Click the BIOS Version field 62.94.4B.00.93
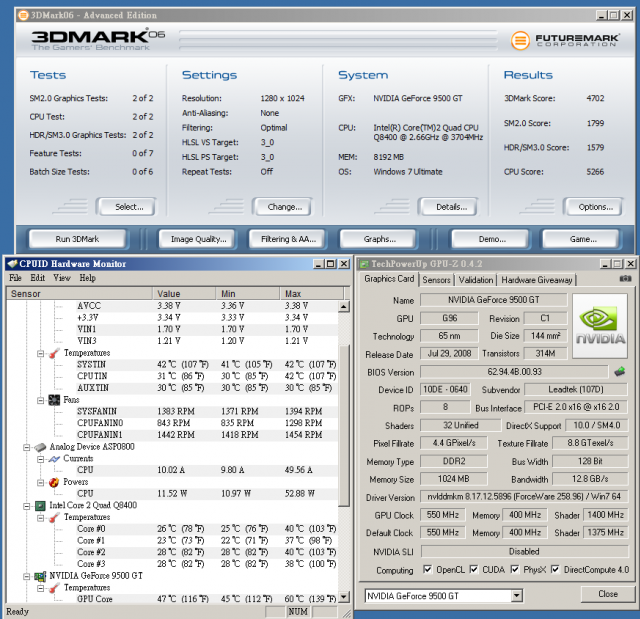Image resolution: width=640 pixels, height=619 pixels. (x=514, y=372)
